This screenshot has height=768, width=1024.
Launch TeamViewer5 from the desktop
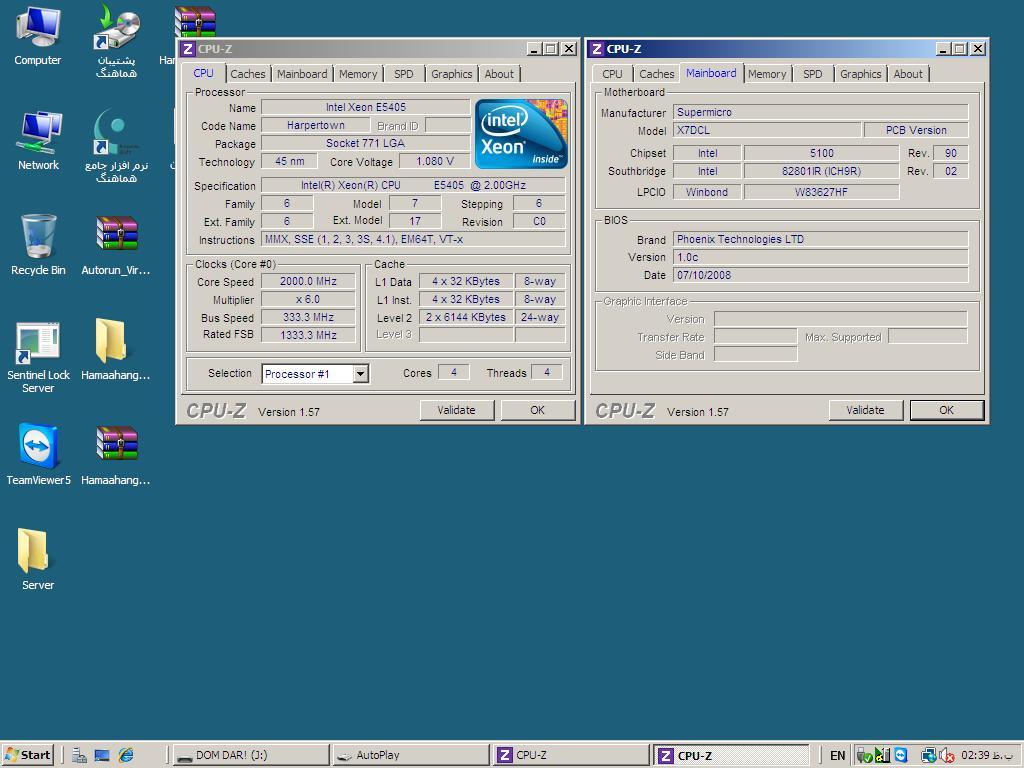(38, 455)
